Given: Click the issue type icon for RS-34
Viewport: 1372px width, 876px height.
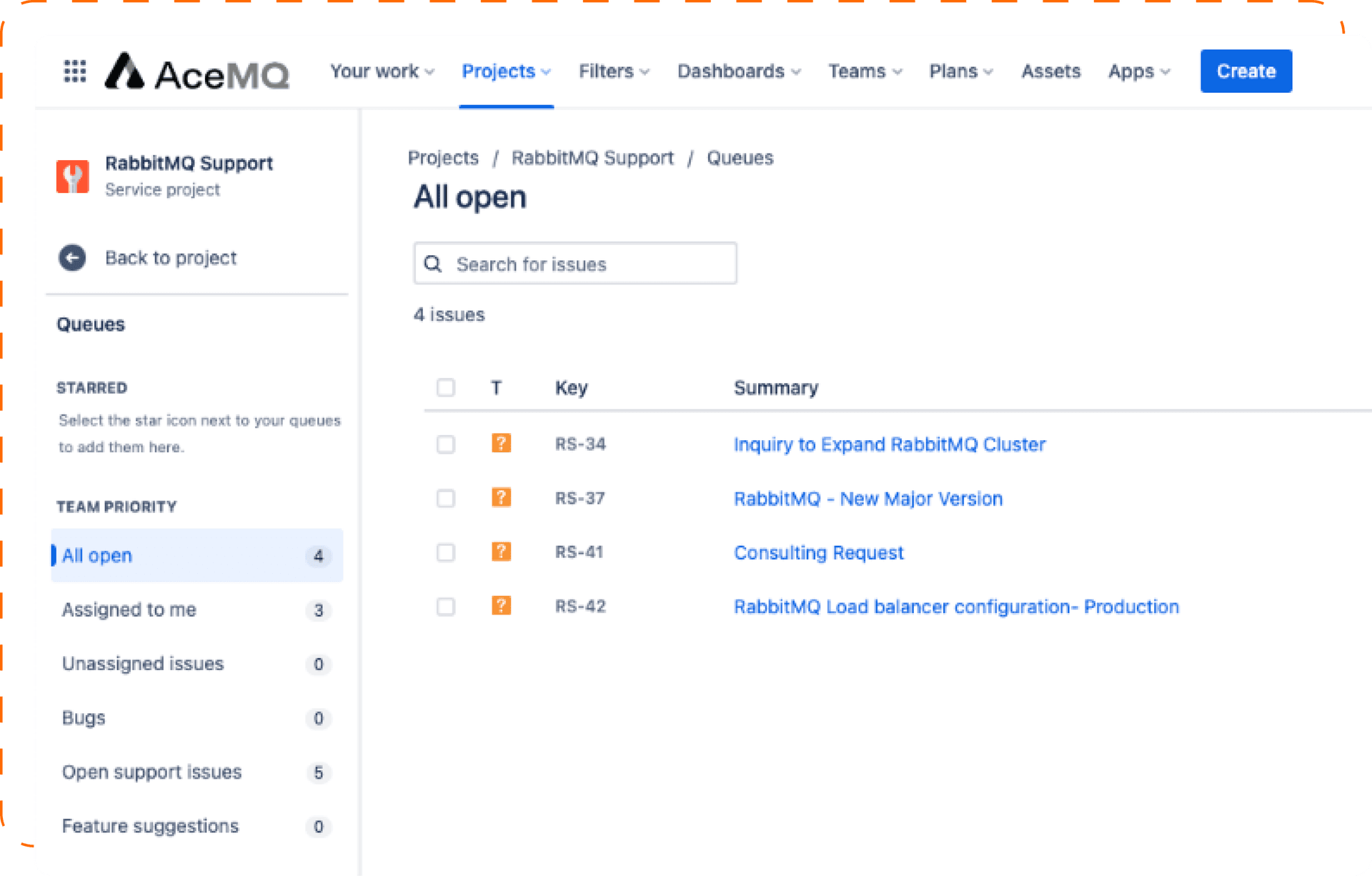Looking at the screenshot, I should click(501, 444).
